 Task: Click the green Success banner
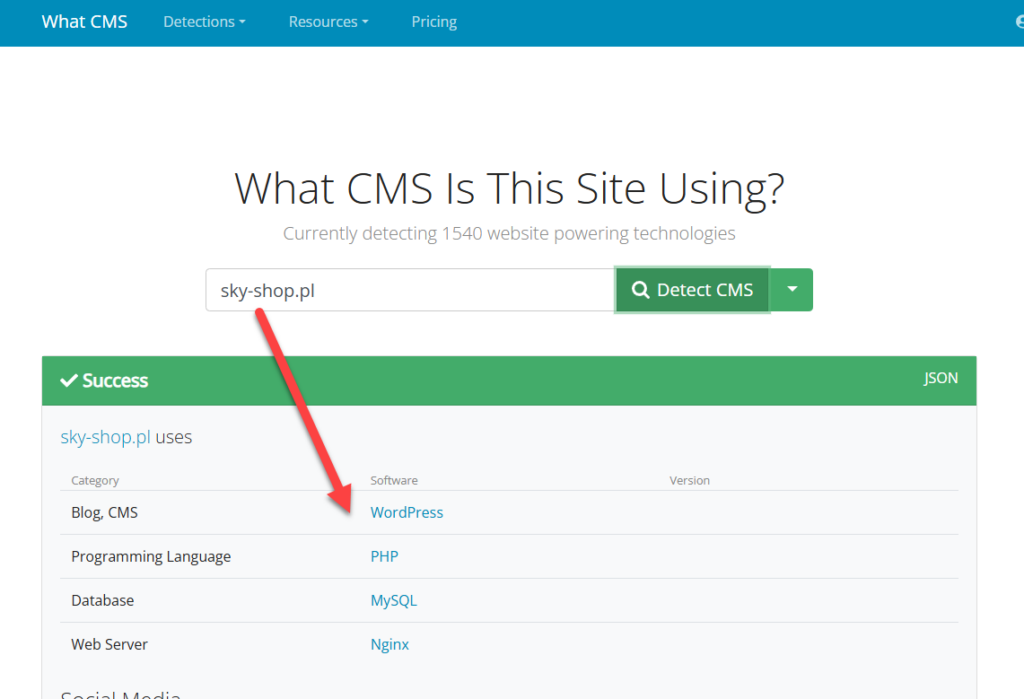(500, 381)
